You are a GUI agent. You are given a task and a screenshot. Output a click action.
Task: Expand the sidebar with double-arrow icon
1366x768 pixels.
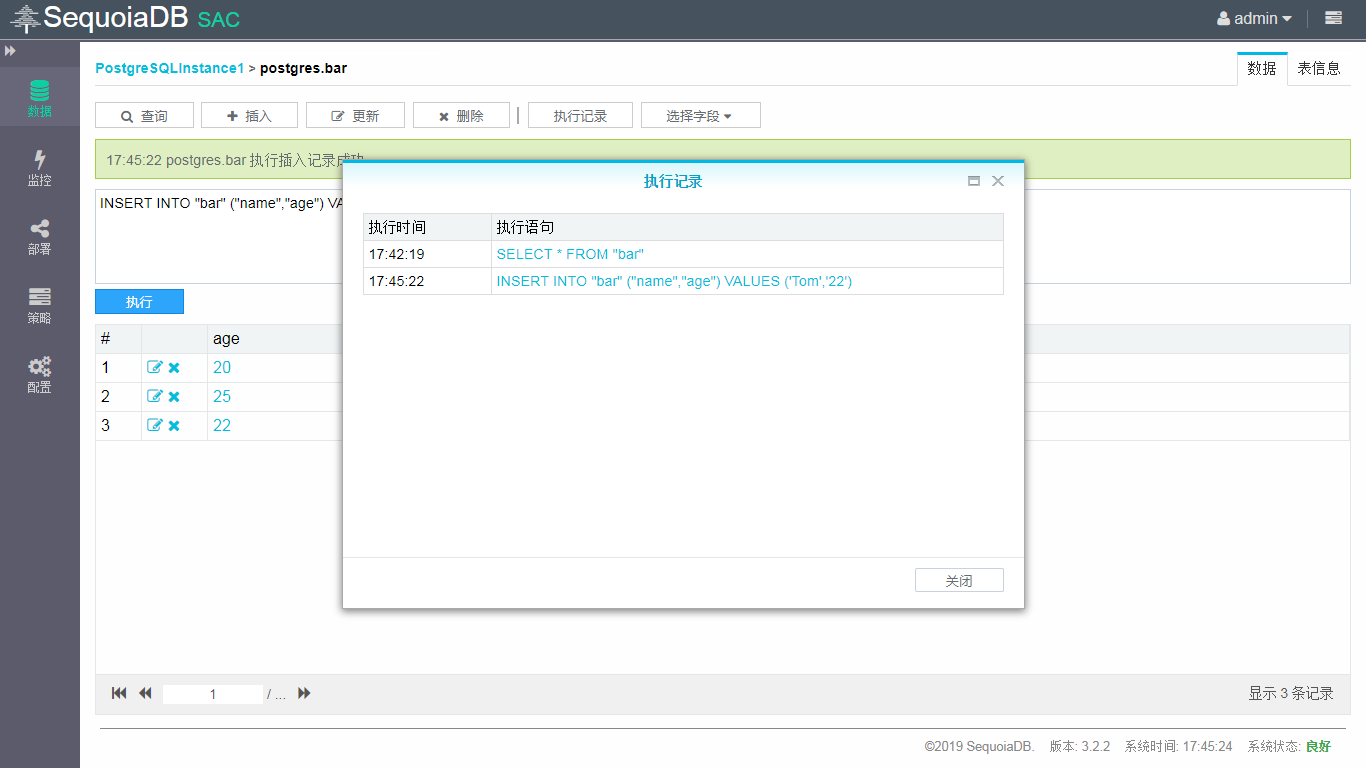10,50
